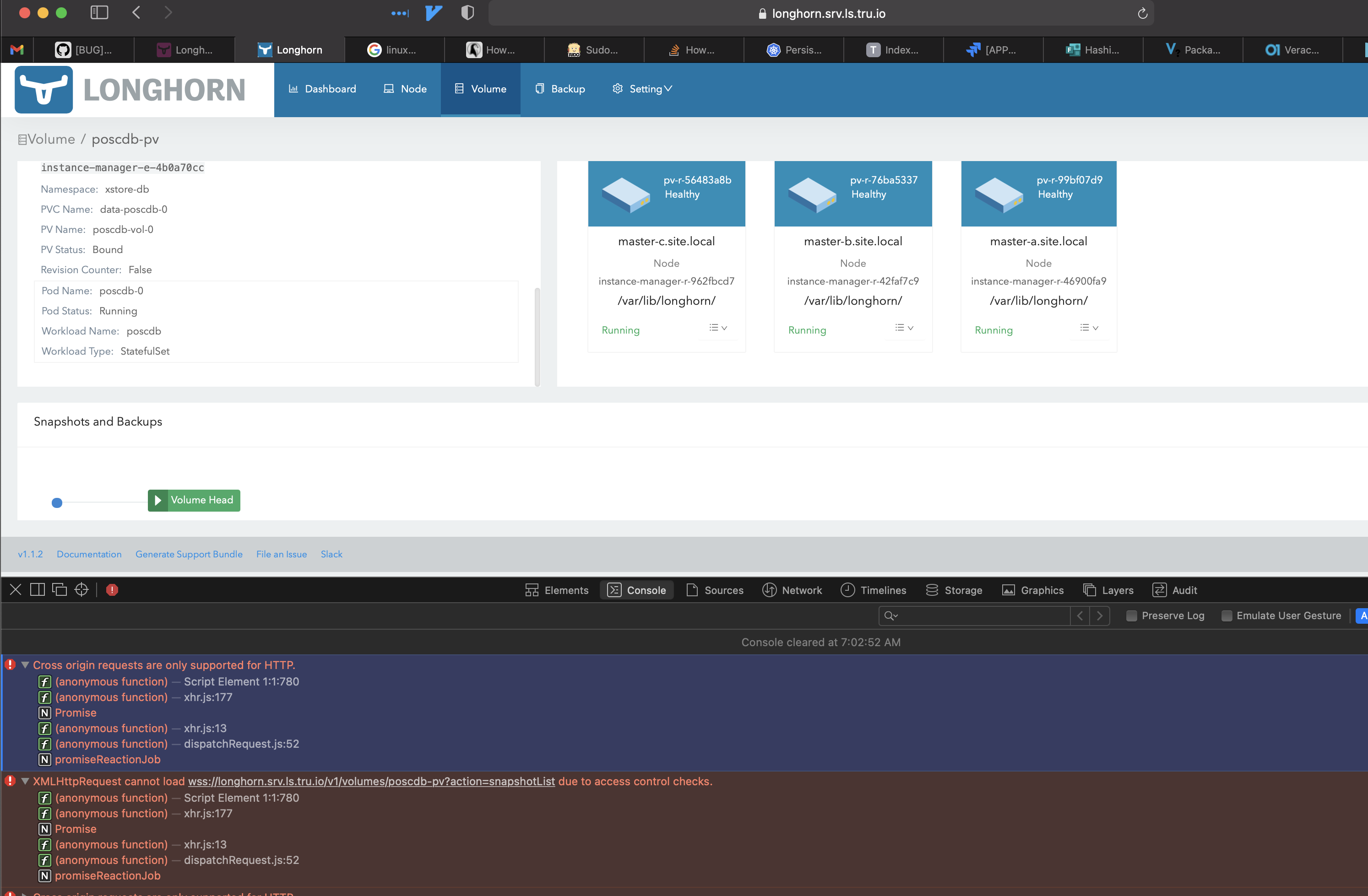Open the Backup section
1368x896 pixels.
(560, 89)
